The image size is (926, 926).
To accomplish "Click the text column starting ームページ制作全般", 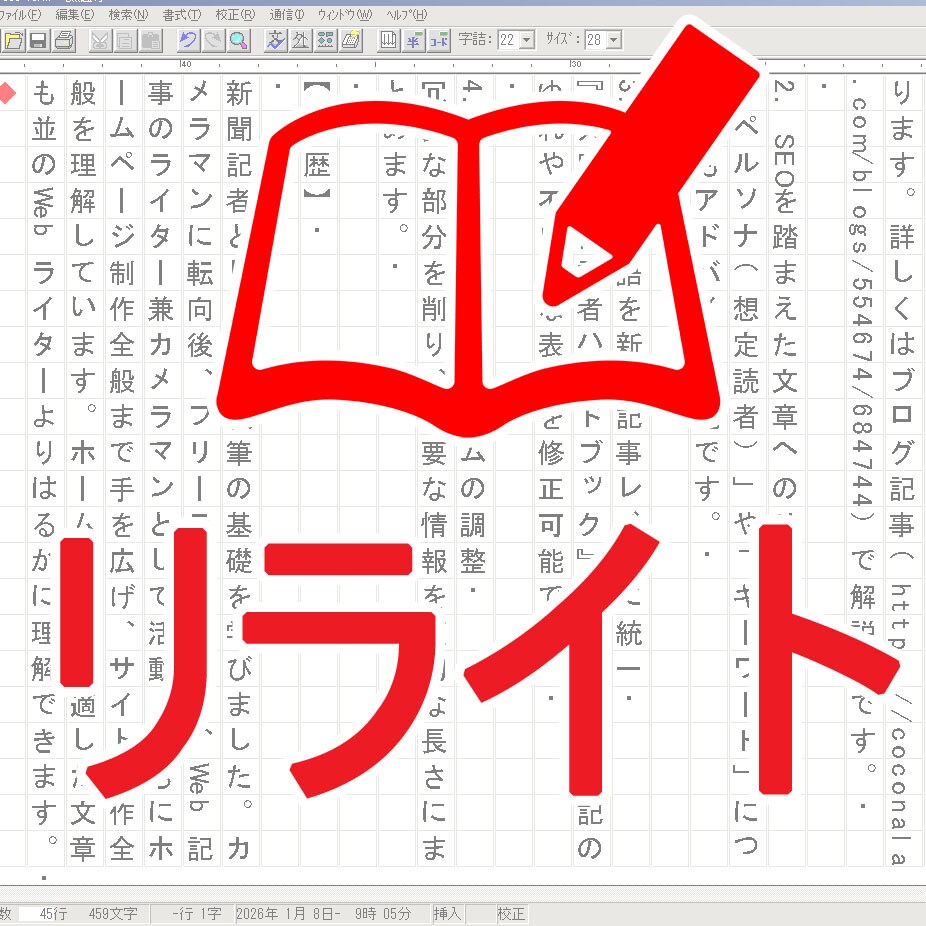I will tap(122, 469).
